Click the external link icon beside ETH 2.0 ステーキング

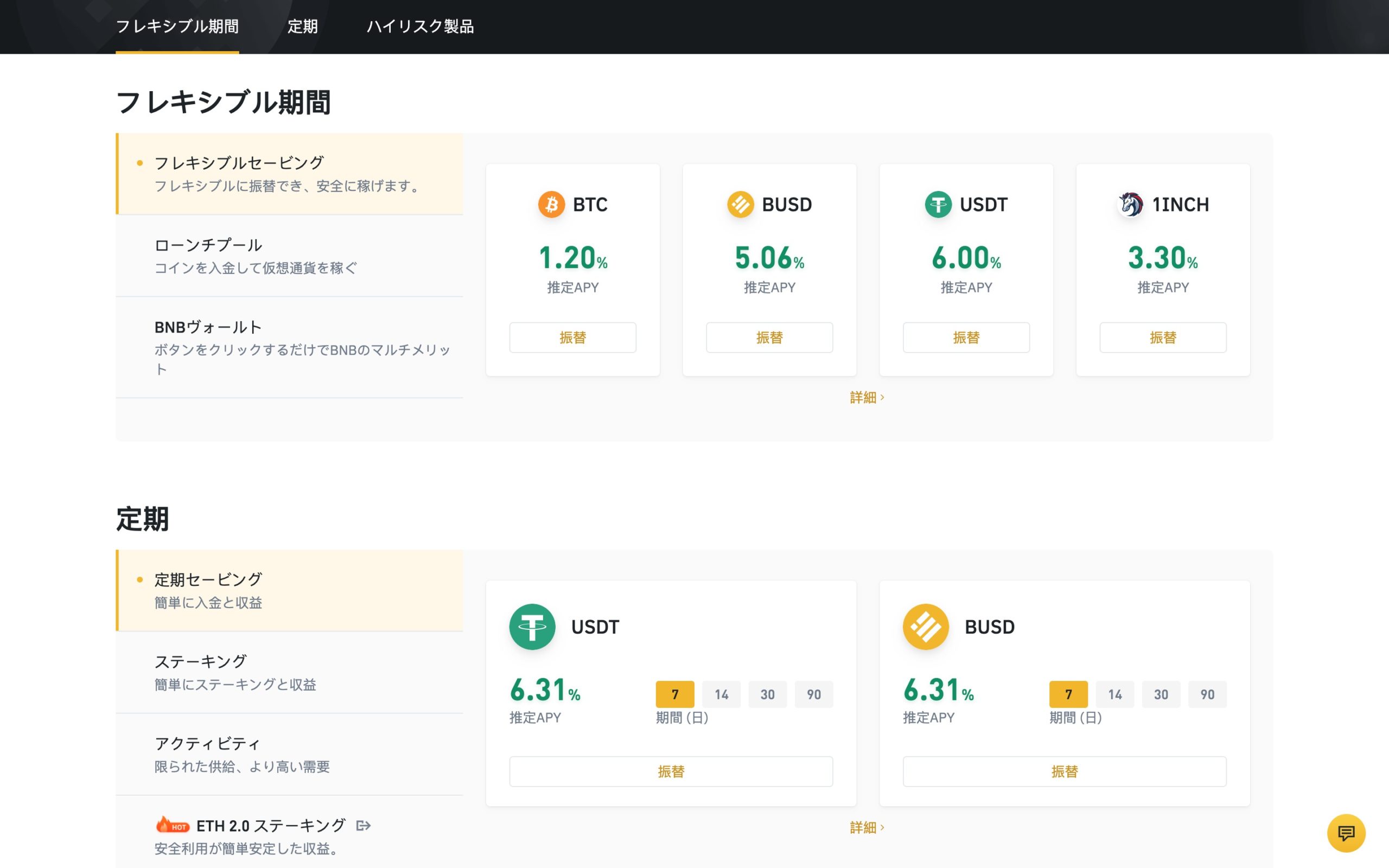coord(364,826)
